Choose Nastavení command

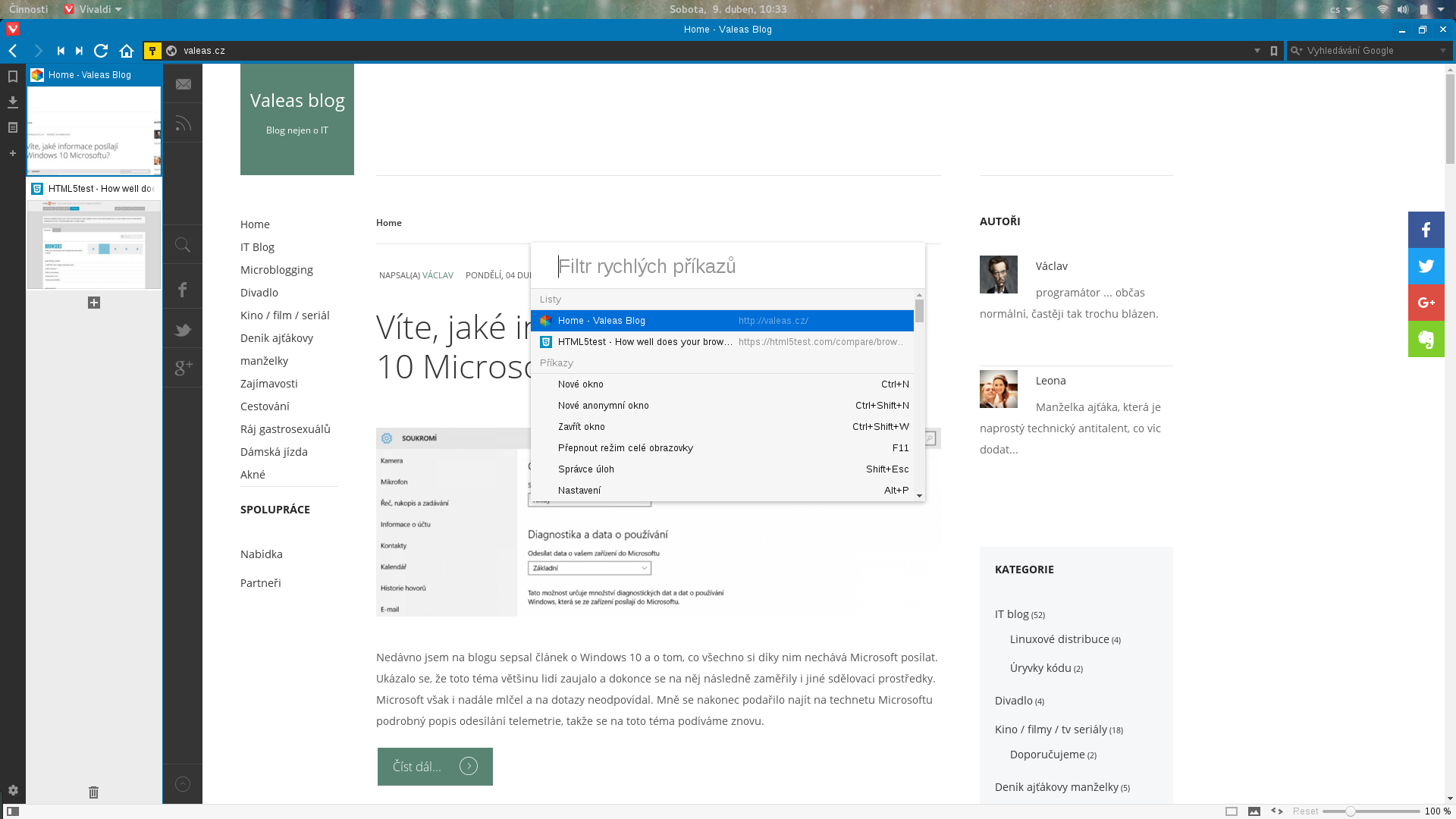point(722,491)
